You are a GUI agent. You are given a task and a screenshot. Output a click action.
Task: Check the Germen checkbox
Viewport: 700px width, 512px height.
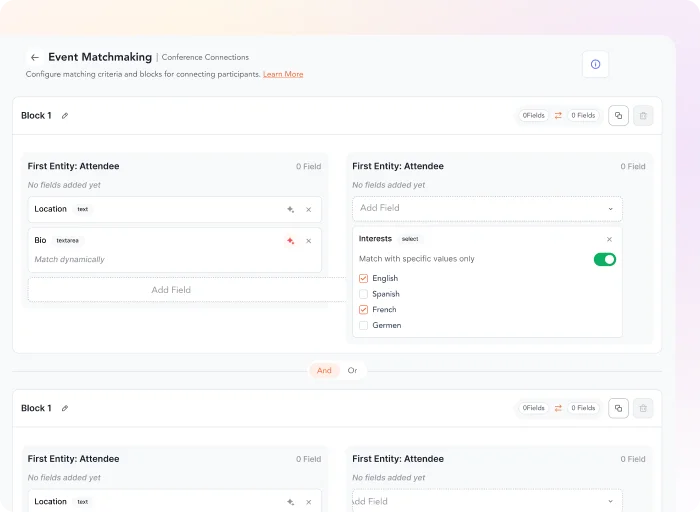click(363, 325)
